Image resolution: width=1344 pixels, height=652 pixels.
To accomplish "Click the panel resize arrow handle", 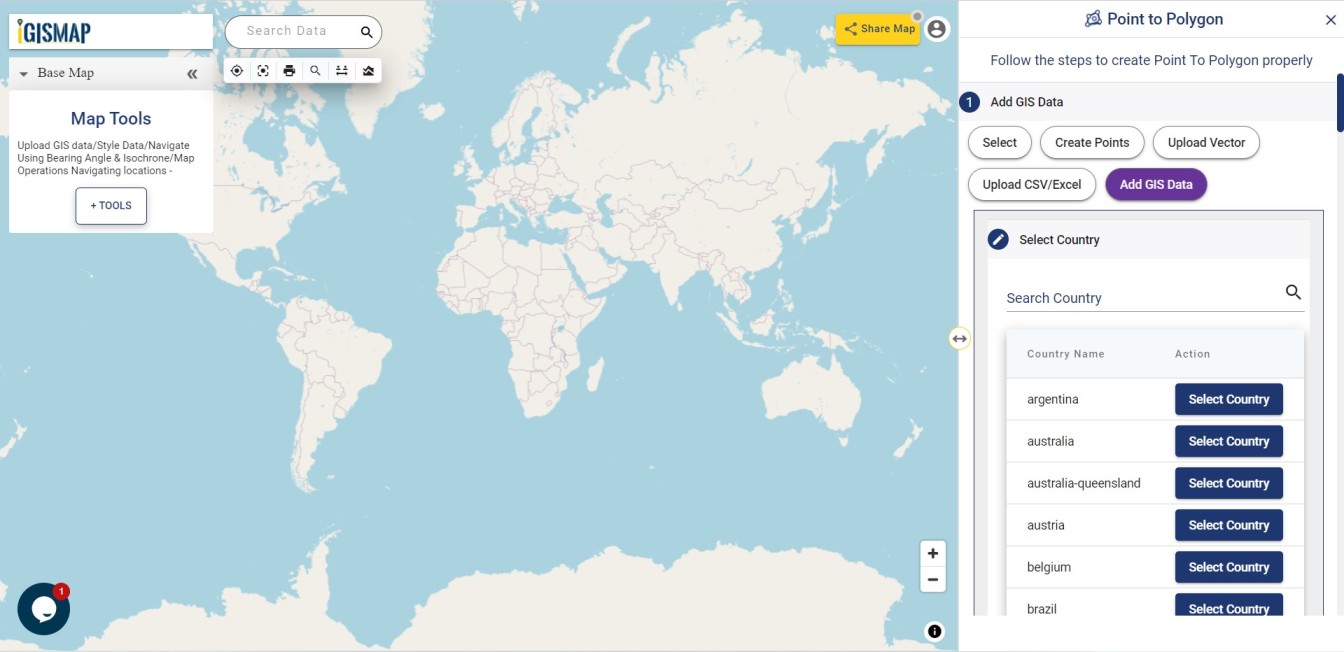I will [959, 338].
